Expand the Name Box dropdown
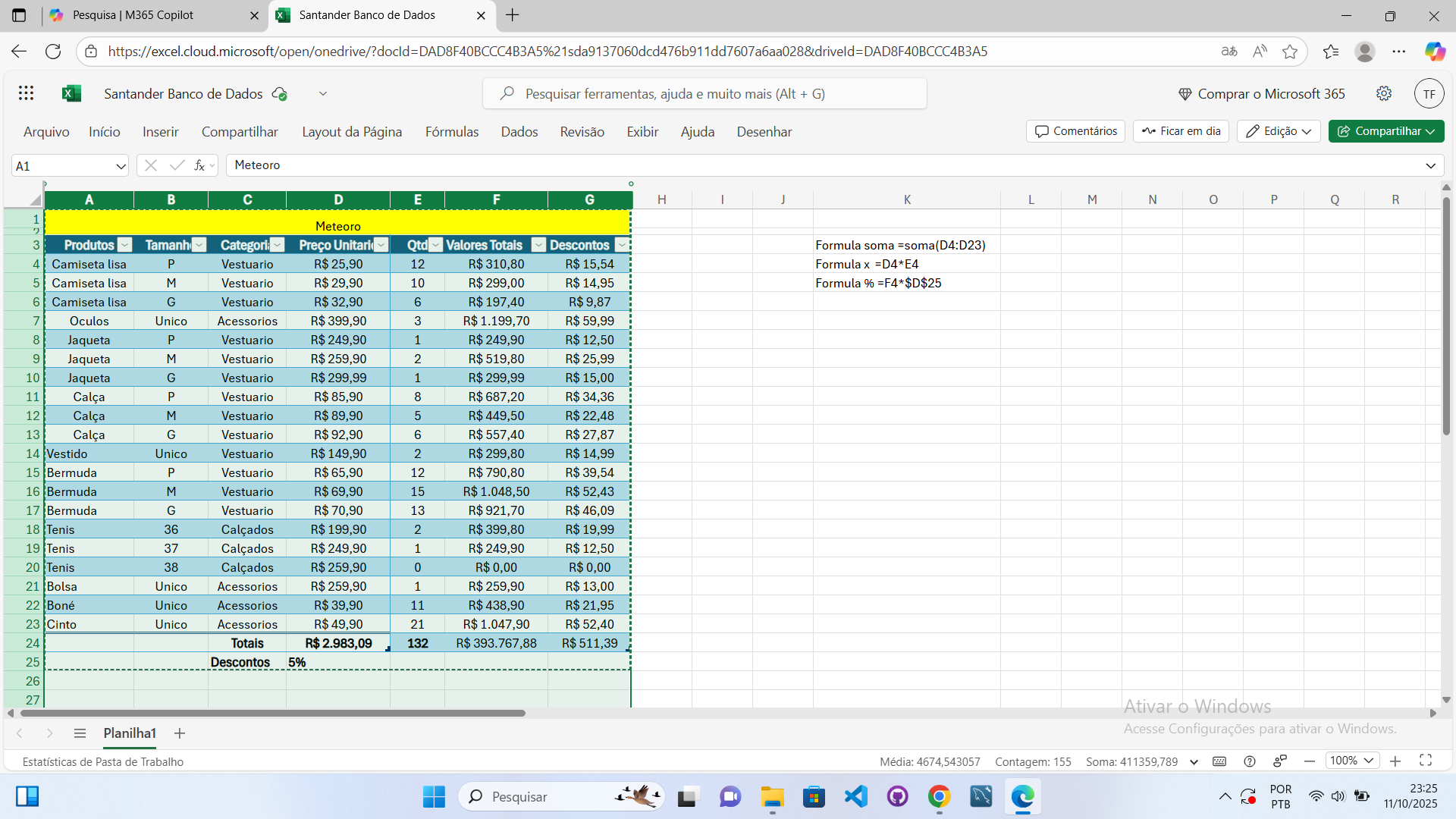Image resolution: width=1456 pixels, height=819 pixels. pyautogui.click(x=120, y=166)
